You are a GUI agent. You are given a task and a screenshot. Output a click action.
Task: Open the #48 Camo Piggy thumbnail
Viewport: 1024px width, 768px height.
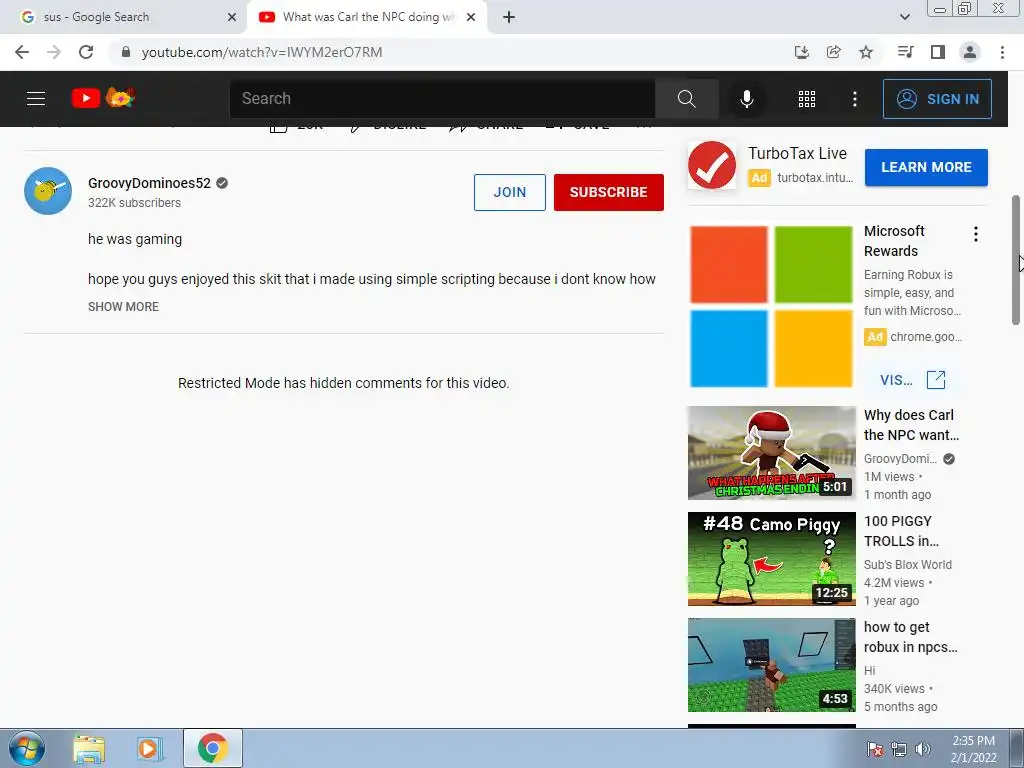click(x=771, y=559)
